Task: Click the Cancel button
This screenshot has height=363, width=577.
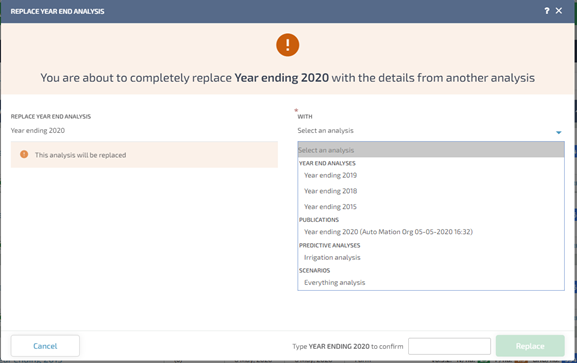Action: click(x=45, y=346)
